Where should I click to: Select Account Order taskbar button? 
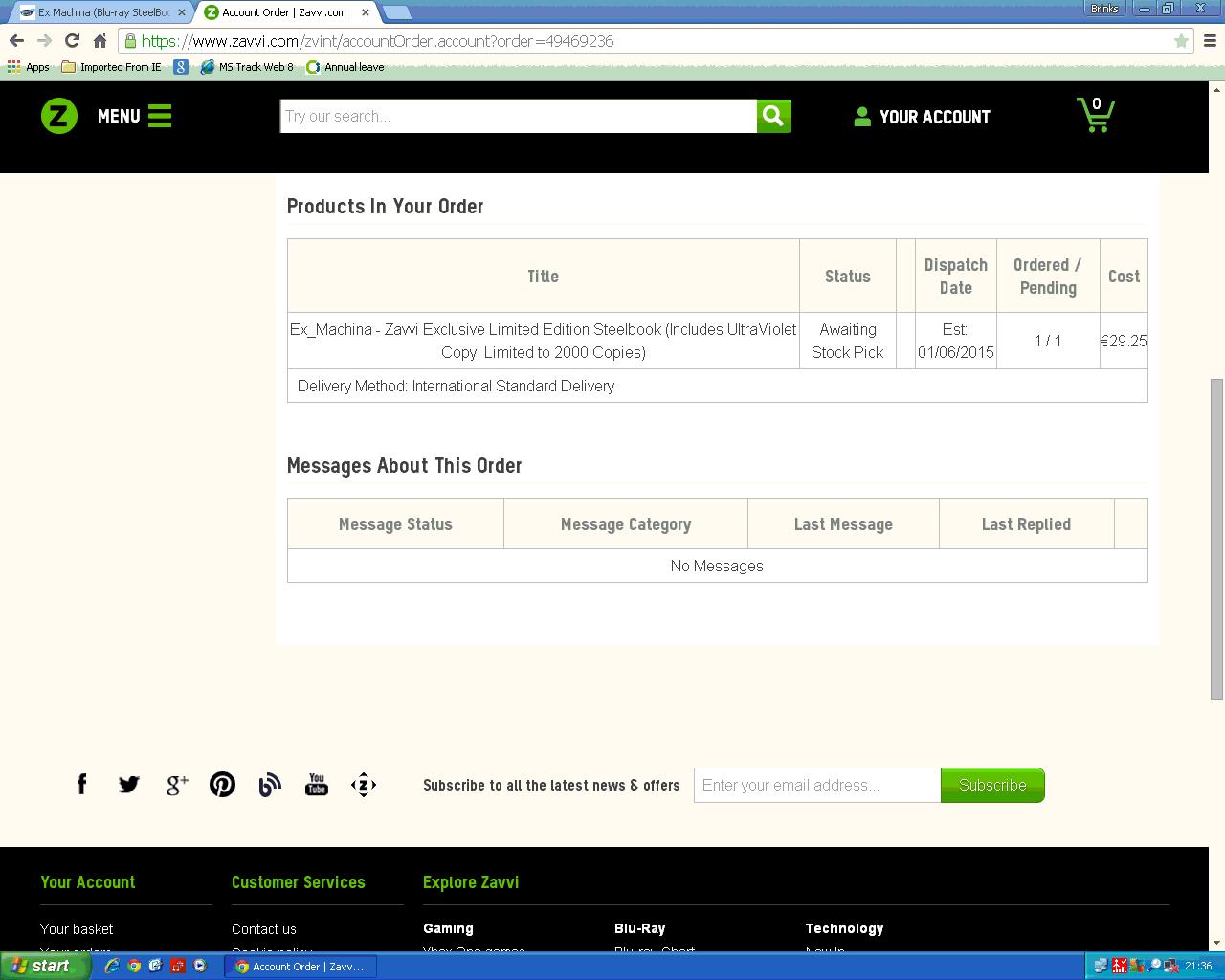click(301, 966)
